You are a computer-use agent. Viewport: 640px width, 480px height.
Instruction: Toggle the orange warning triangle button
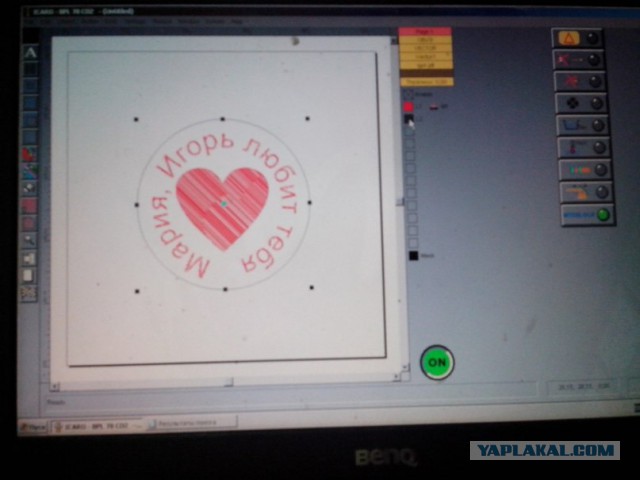pos(577,38)
